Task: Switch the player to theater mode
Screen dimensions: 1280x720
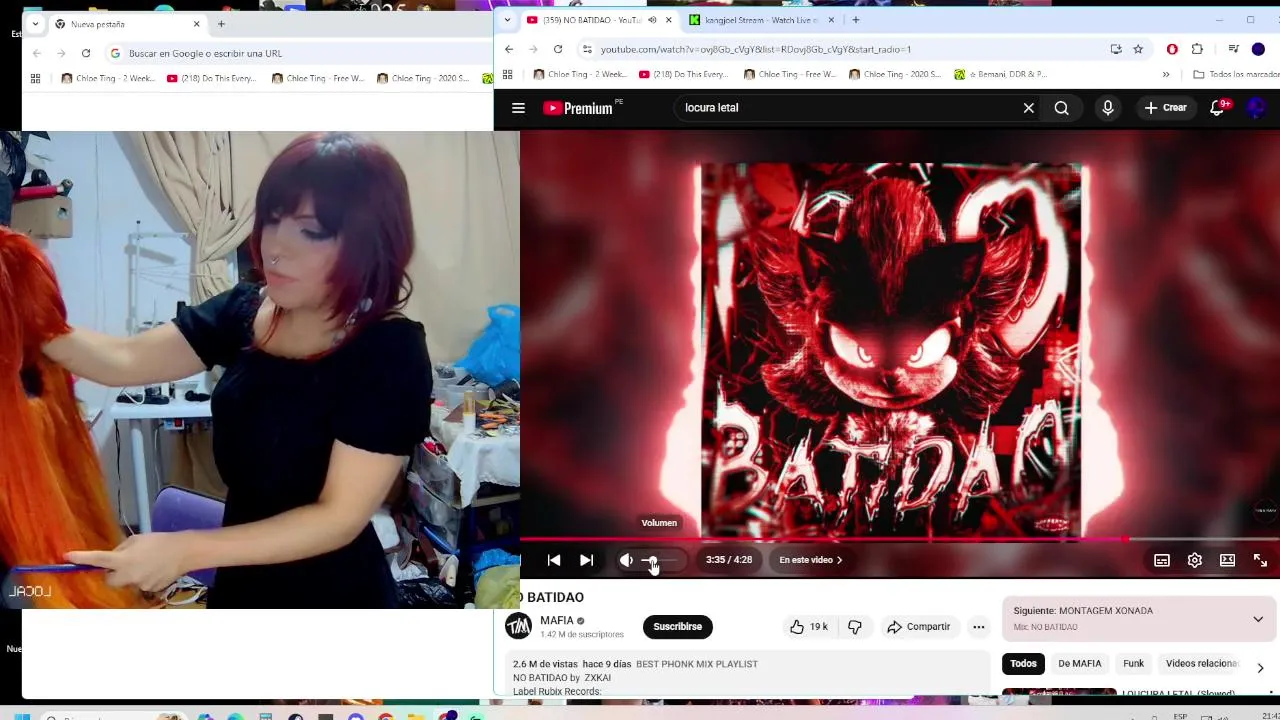Action: (x=1228, y=560)
